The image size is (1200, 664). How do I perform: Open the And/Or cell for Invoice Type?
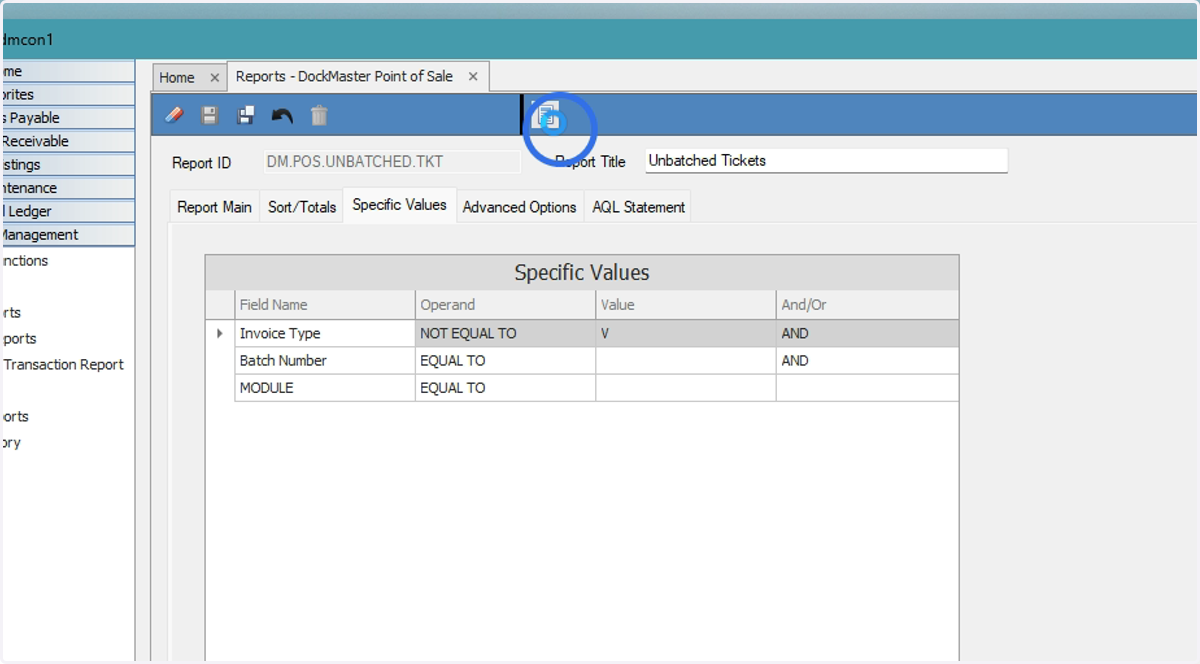(867, 333)
